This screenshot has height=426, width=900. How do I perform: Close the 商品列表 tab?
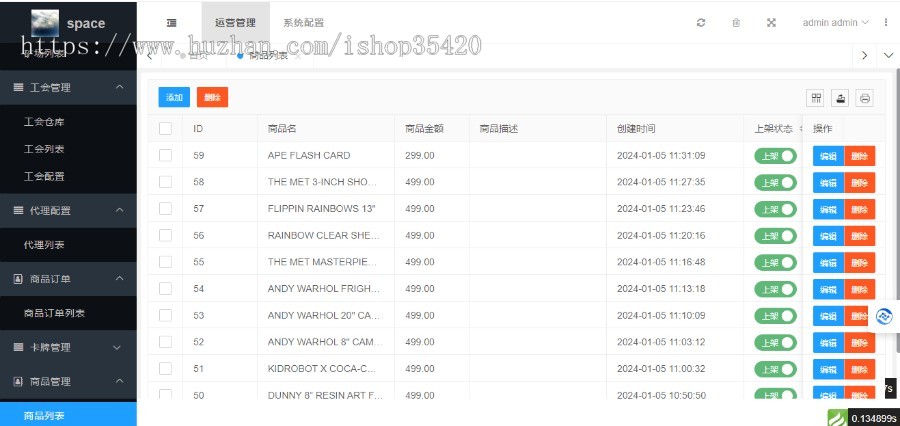pyautogui.click(x=298, y=56)
